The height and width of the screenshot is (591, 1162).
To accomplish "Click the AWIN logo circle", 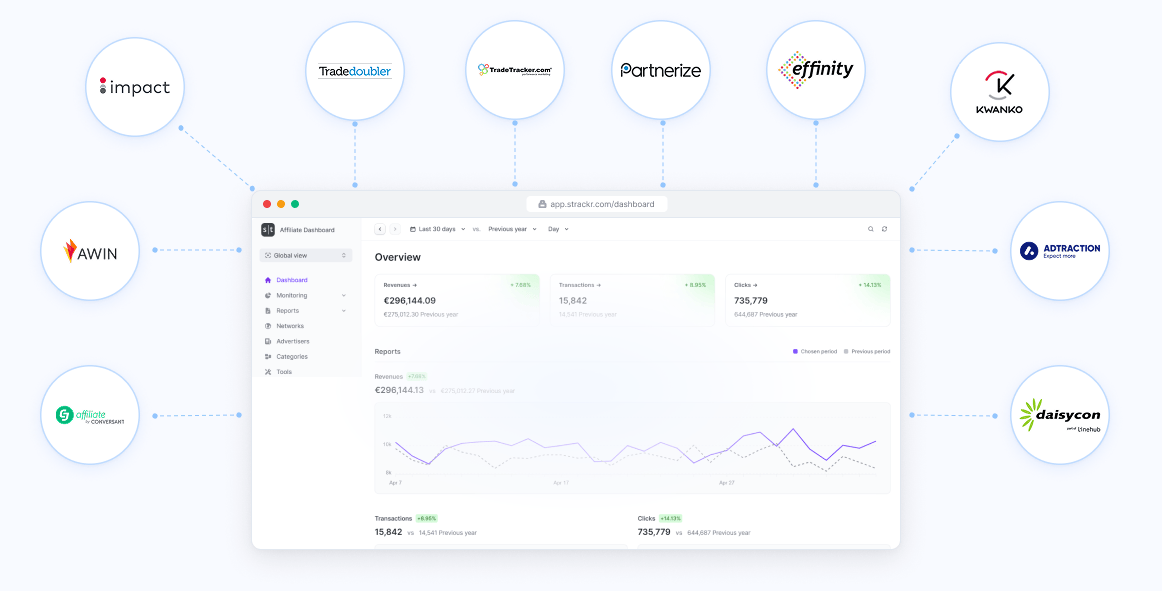I will (90, 251).
